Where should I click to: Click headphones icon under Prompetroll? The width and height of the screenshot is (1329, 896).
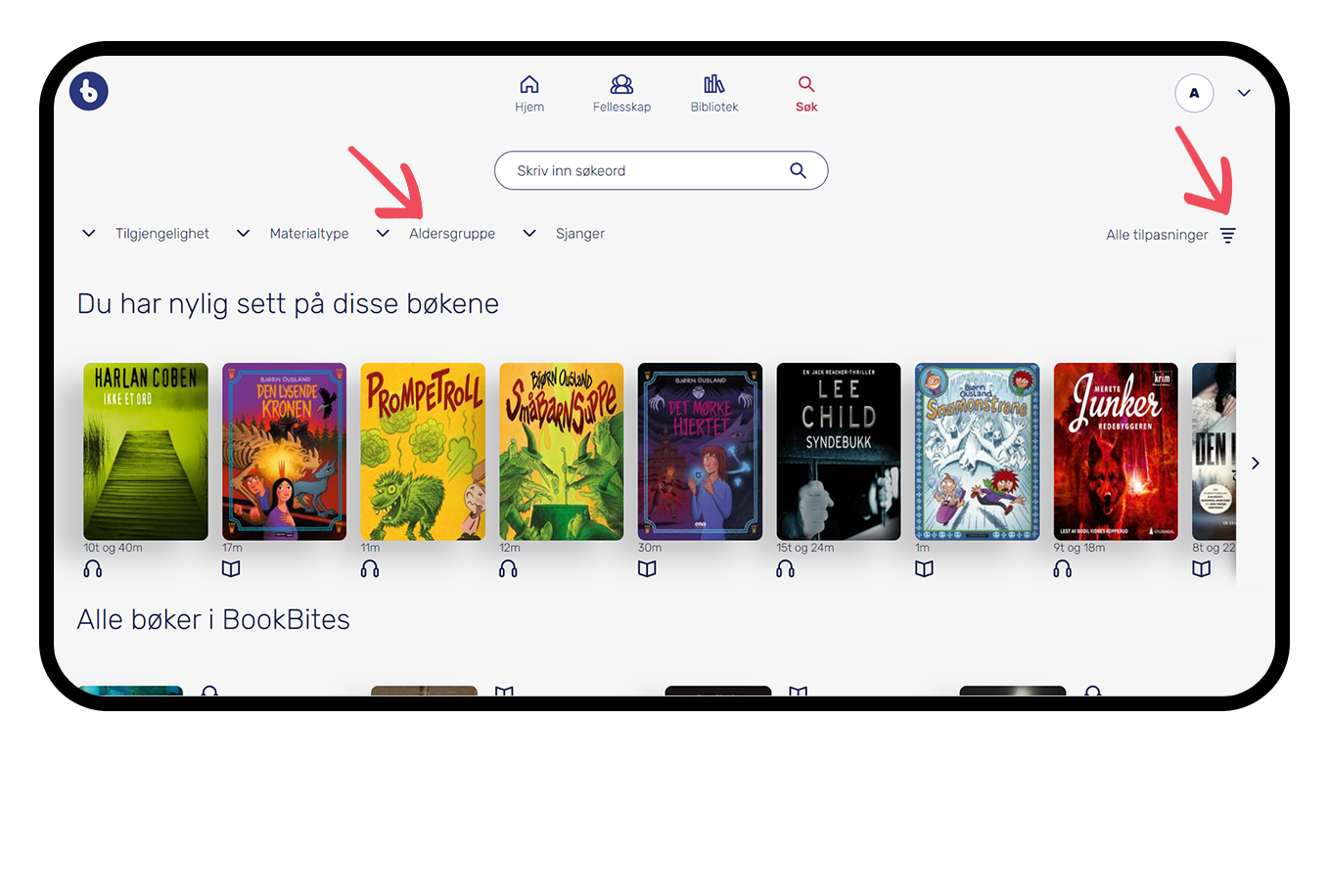[x=370, y=568]
